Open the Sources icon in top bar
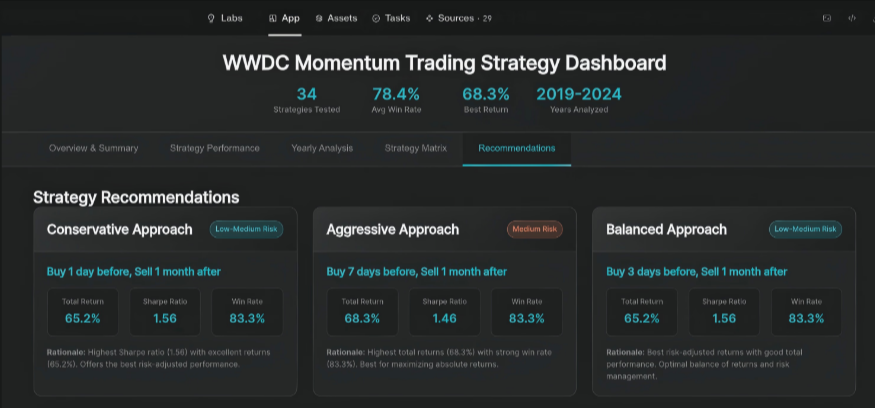This screenshot has width=875, height=408. pyautogui.click(x=429, y=18)
